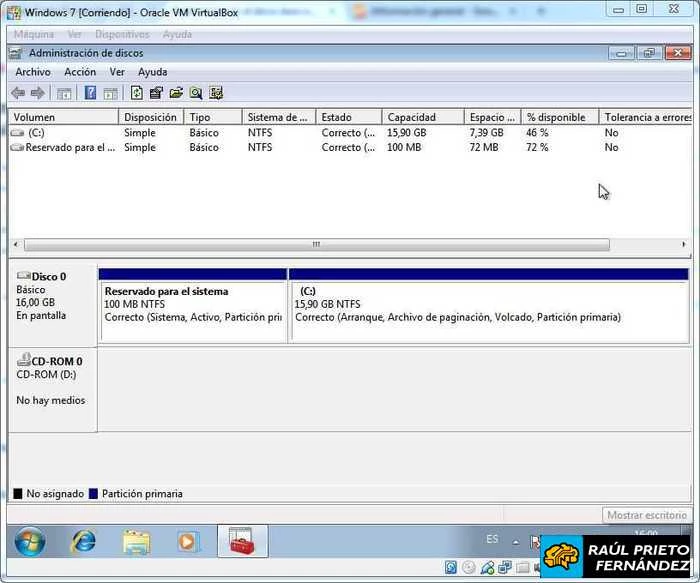Image resolution: width=700 pixels, height=583 pixels.
Task: Open Help with the blue question mark icon
Action: click(91, 93)
